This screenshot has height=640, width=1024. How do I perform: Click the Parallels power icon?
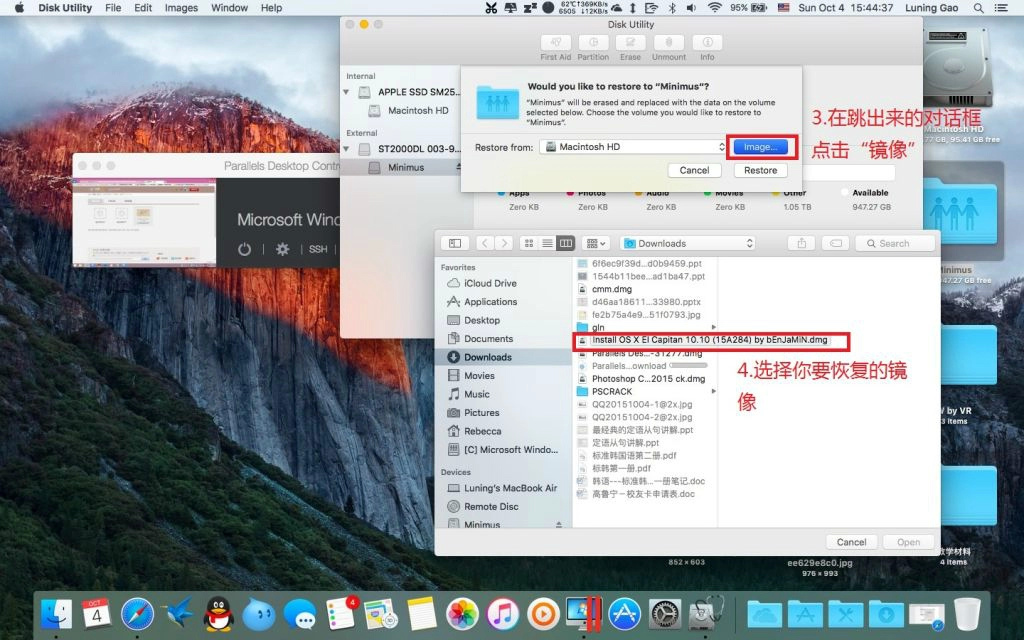[x=244, y=249]
